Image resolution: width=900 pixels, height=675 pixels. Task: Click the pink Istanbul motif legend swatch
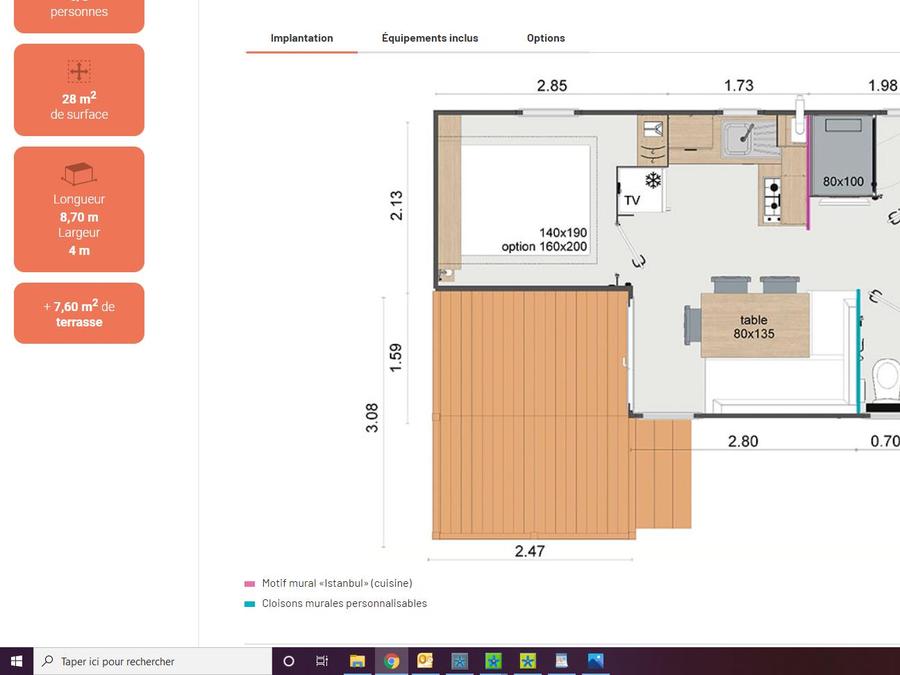pyautogui.click(x=249, y=583)
